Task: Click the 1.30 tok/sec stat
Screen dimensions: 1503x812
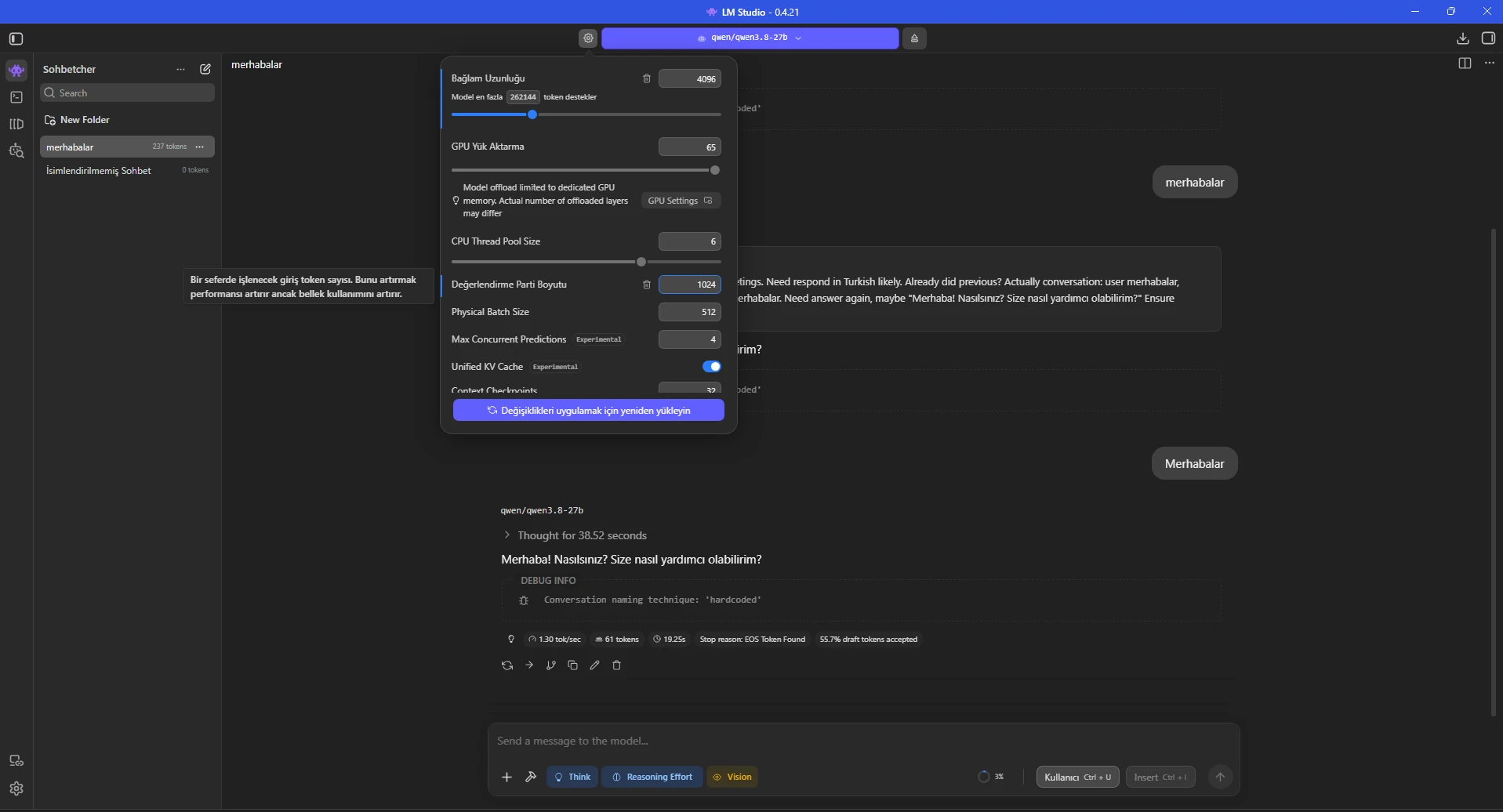Action: [554, 640]
